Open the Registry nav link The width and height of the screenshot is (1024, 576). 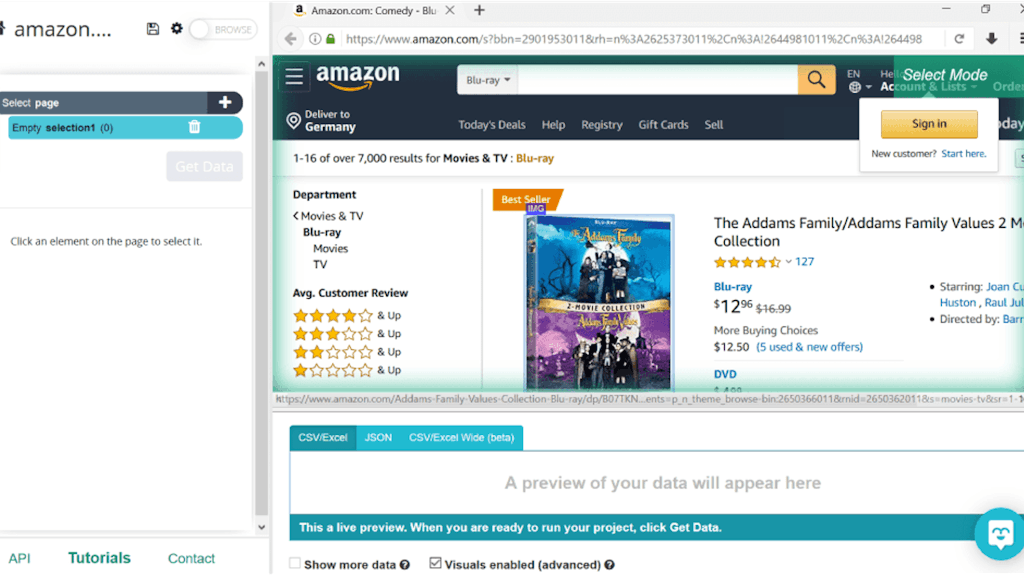pyautogui.click(x=601, y=125)
